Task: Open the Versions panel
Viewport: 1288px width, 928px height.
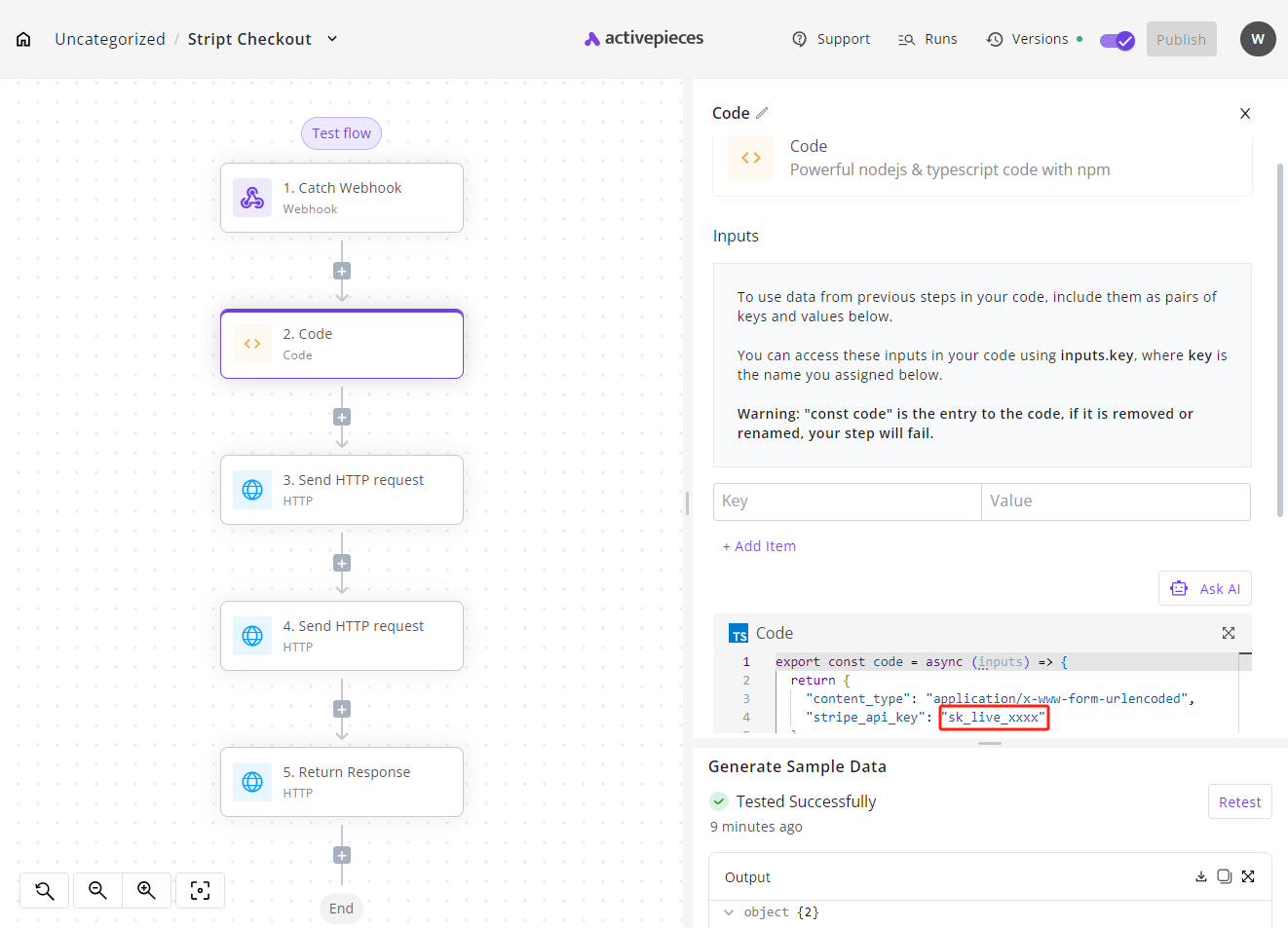Action: (x=1028, y=39)
